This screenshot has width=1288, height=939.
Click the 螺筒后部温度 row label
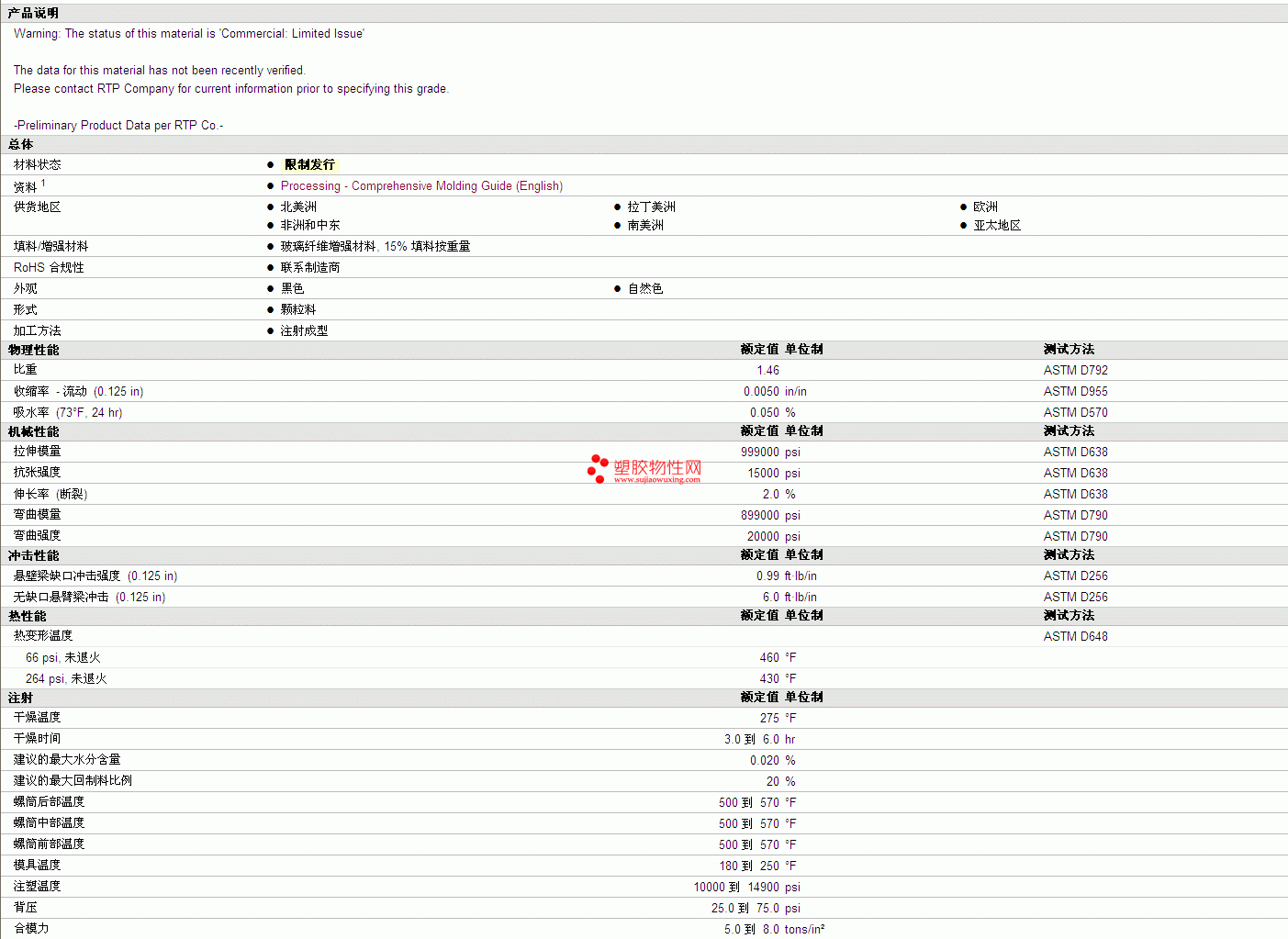[49, 802]
